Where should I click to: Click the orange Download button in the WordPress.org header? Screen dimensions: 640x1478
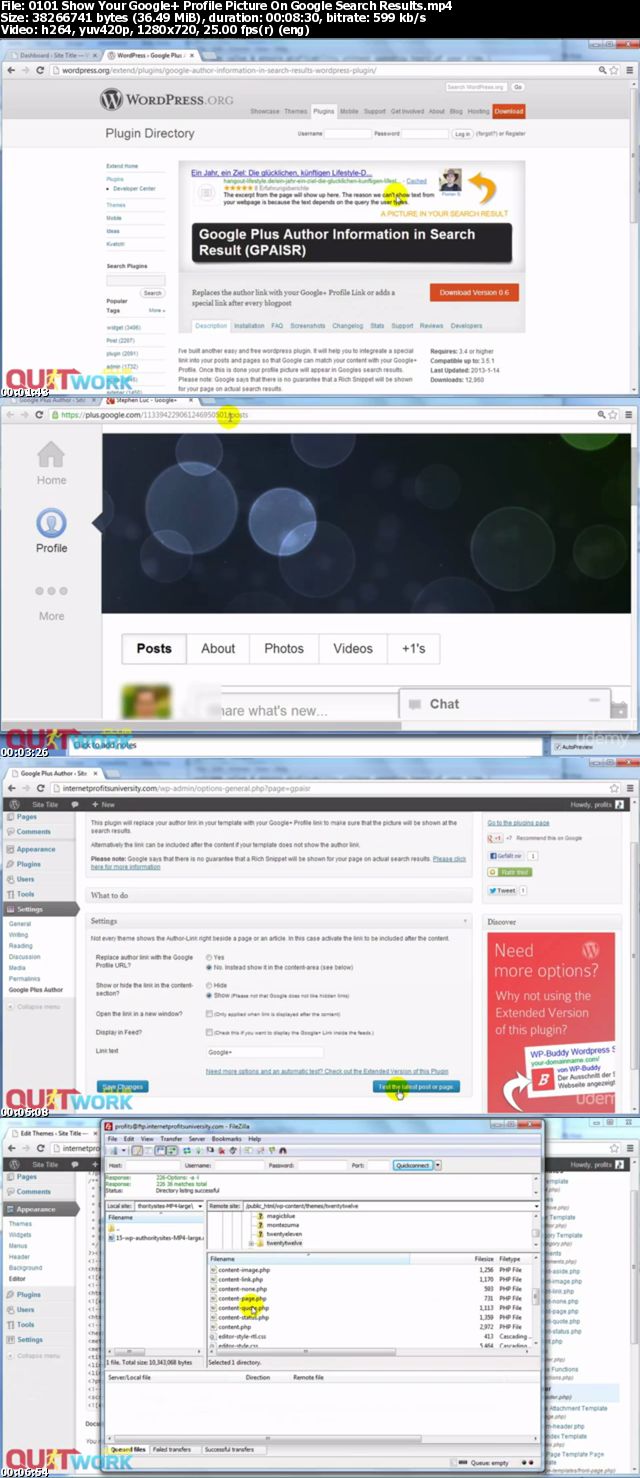pos(508,111)
